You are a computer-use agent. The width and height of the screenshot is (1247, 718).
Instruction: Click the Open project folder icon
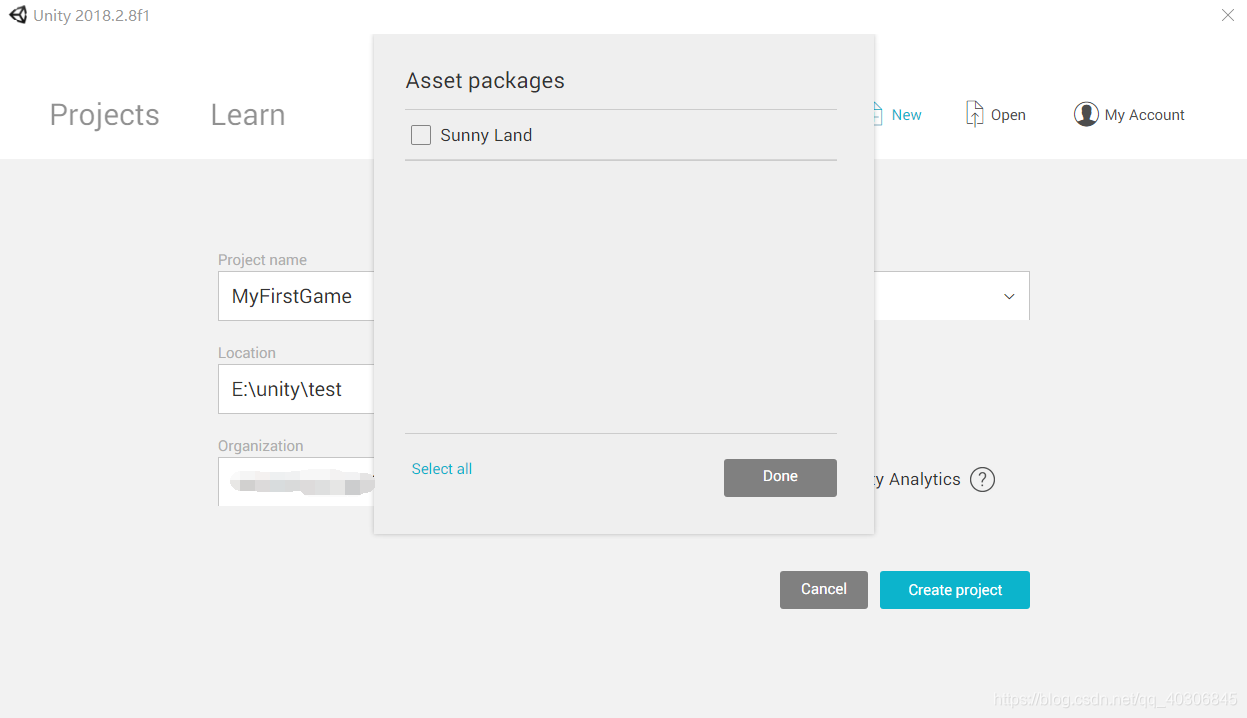click(x=974, y=114)
